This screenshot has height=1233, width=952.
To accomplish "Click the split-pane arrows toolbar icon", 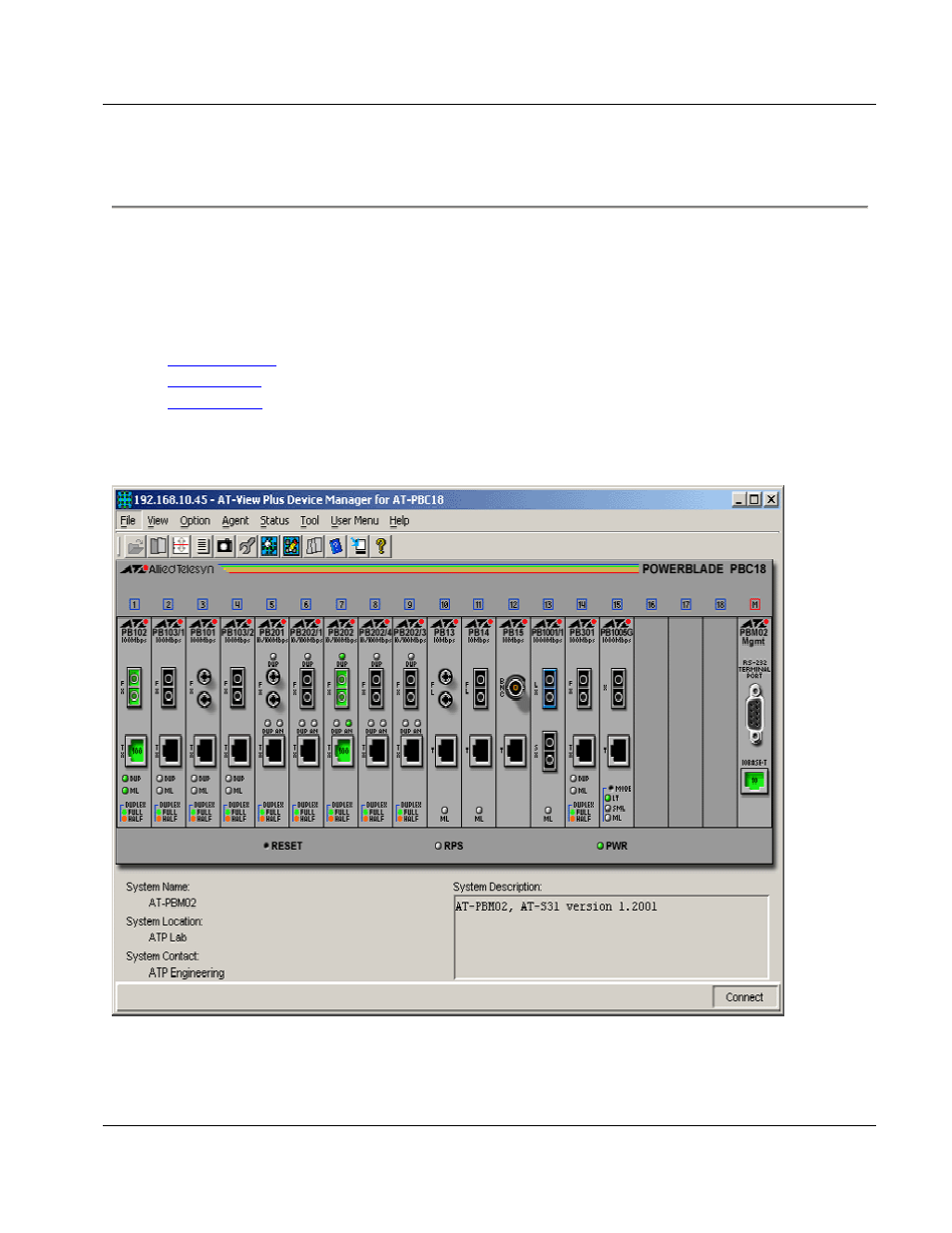I will pyautogui.click(x=181, y=546).
